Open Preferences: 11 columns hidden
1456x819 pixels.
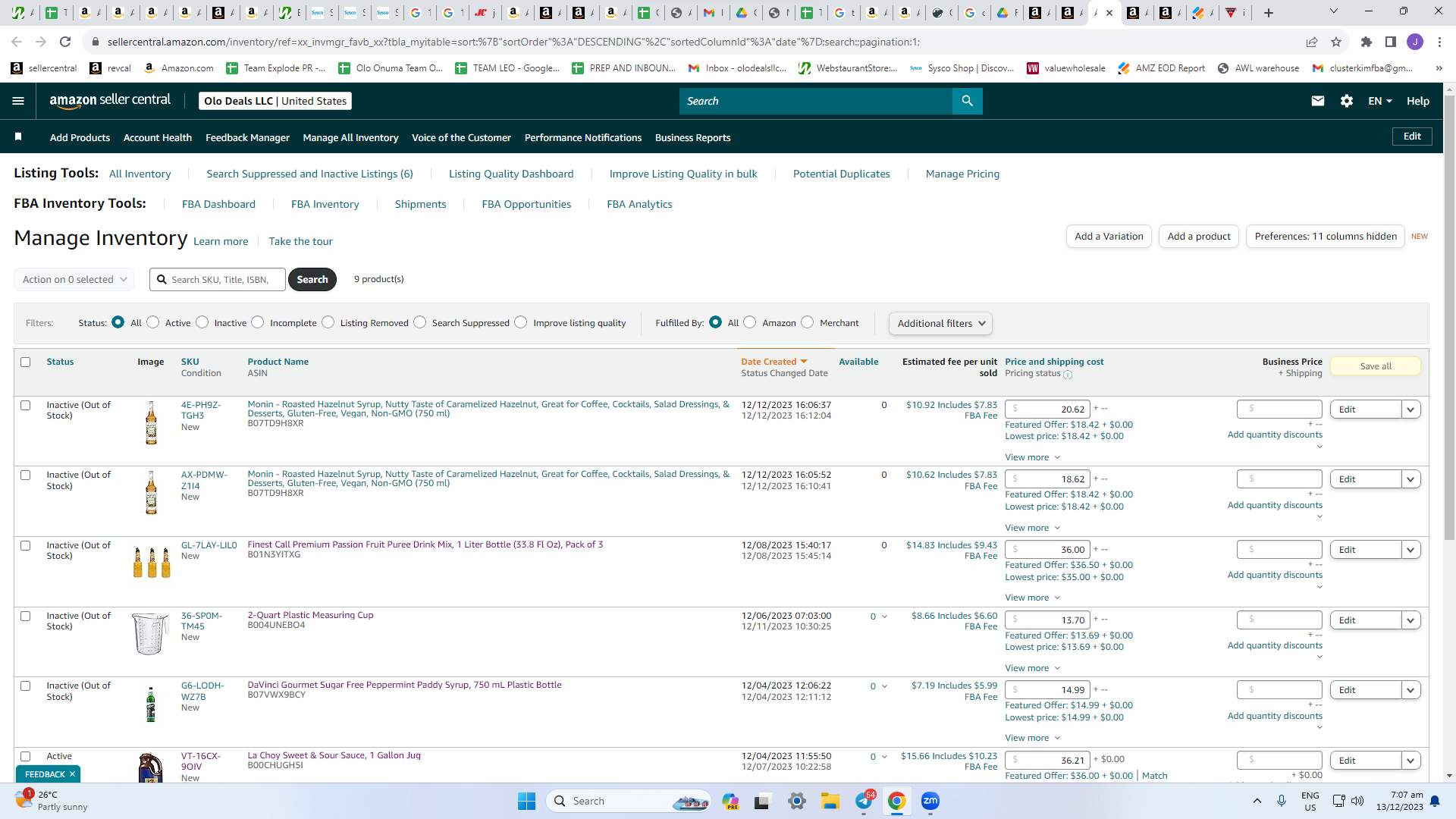point(1326,237)
